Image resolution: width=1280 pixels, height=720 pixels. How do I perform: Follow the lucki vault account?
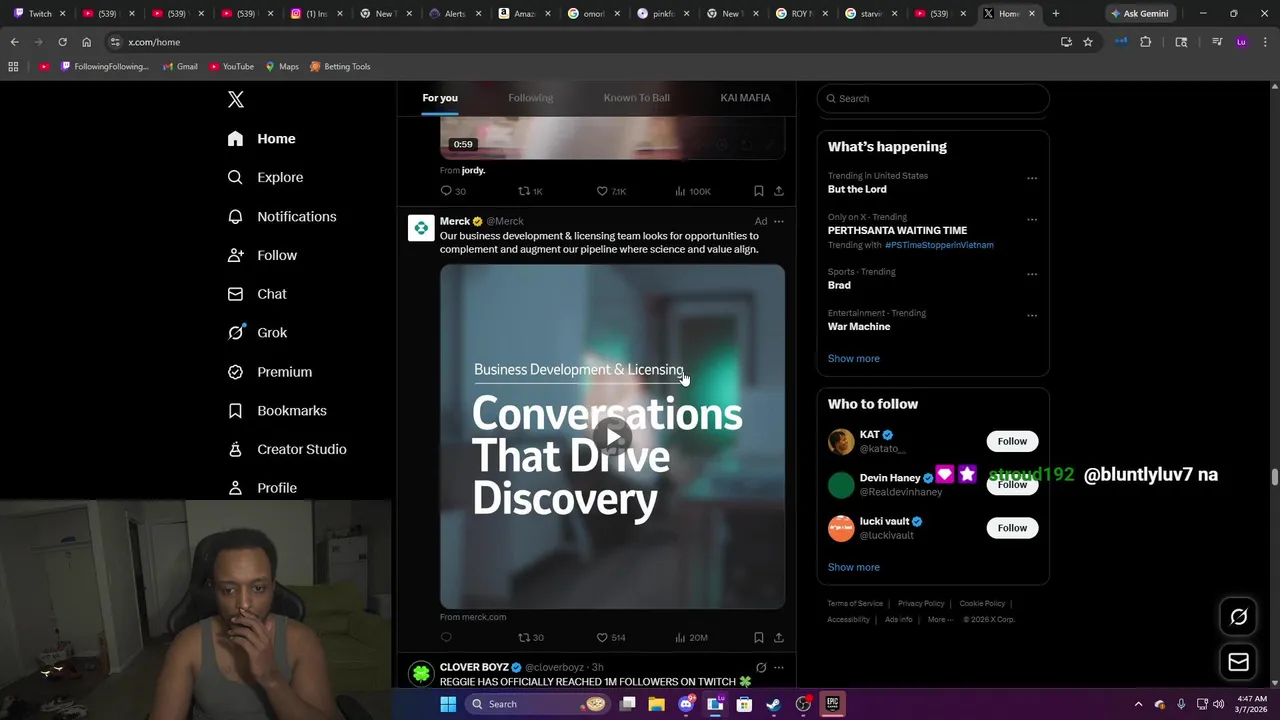[1012, 528]
